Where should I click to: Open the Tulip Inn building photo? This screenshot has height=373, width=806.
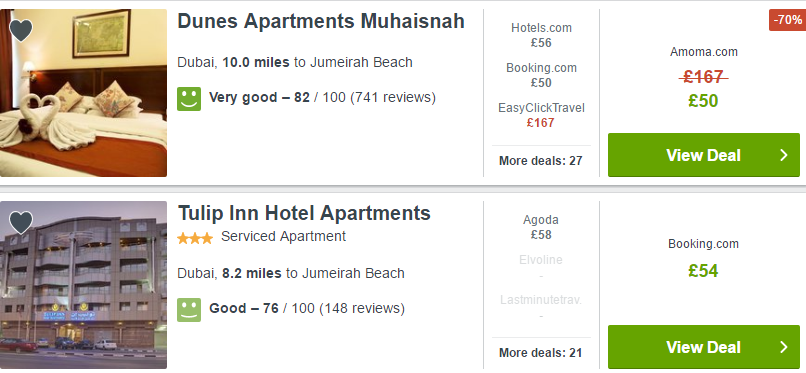click(x=83, y=285)
